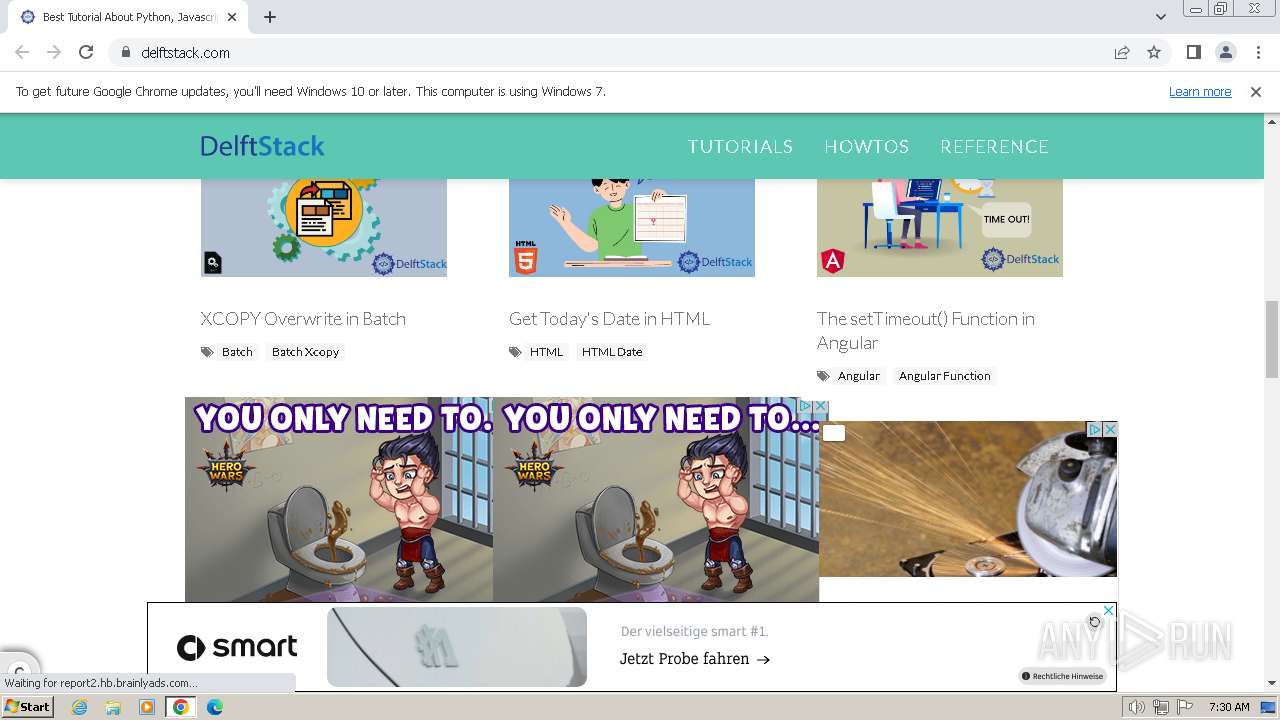Open media player taskbar icon
The width and height of the screenshot is (1280, 720).
pos(147,707)
